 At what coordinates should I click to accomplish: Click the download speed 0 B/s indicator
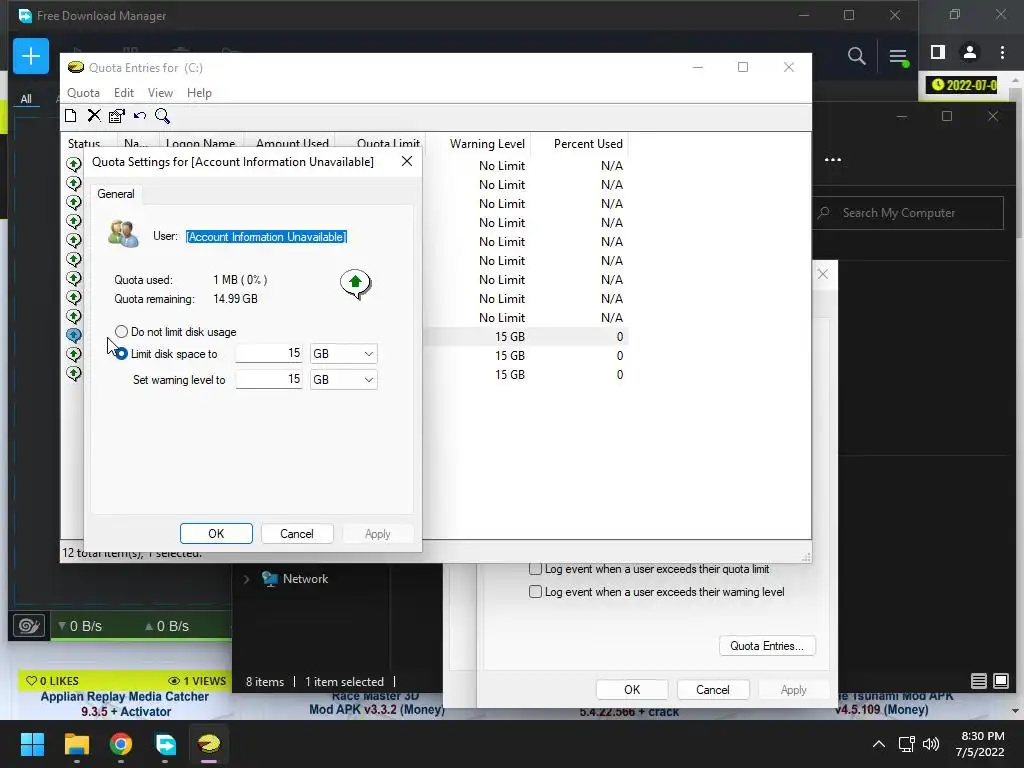pos(80,626)
